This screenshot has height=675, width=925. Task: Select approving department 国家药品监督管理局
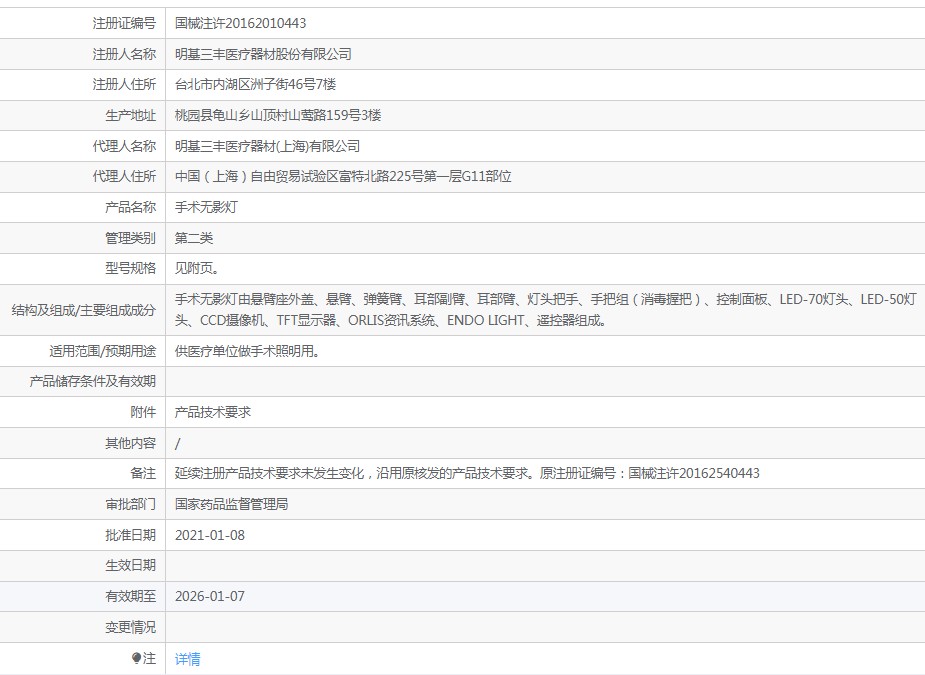pos(232,504)
